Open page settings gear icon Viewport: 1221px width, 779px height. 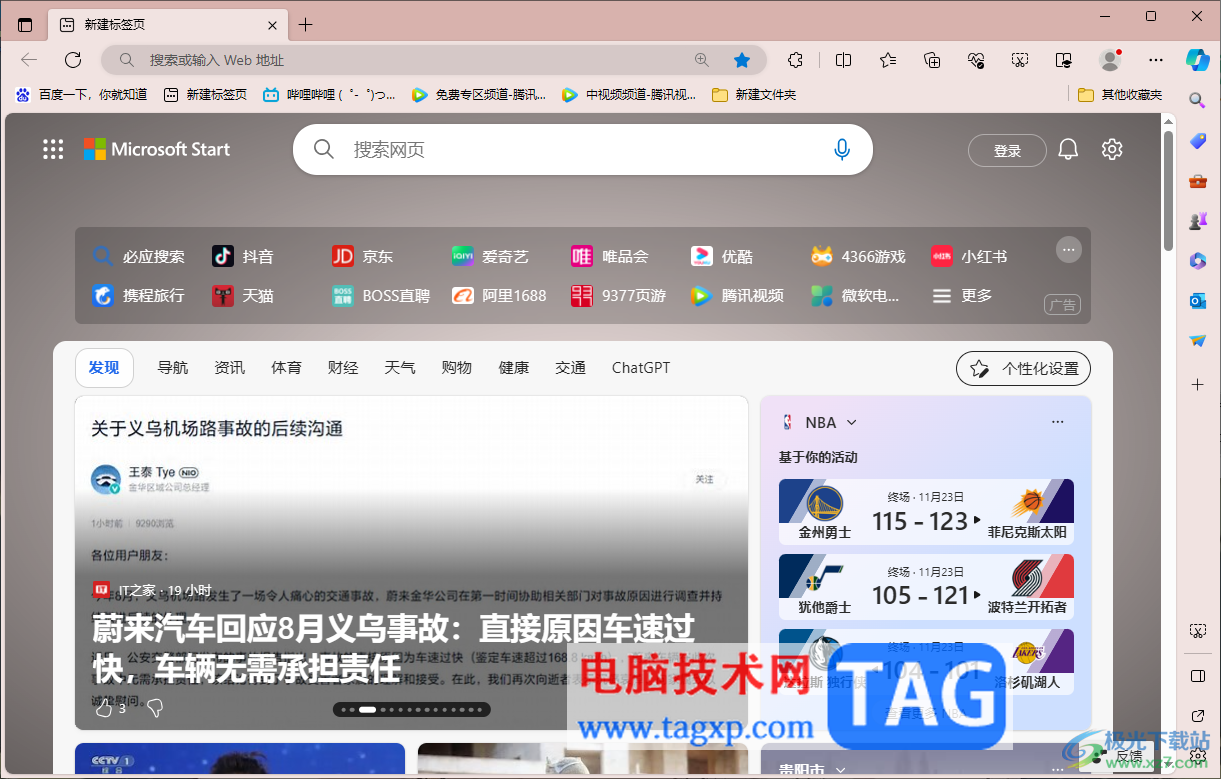[1112, 150]
